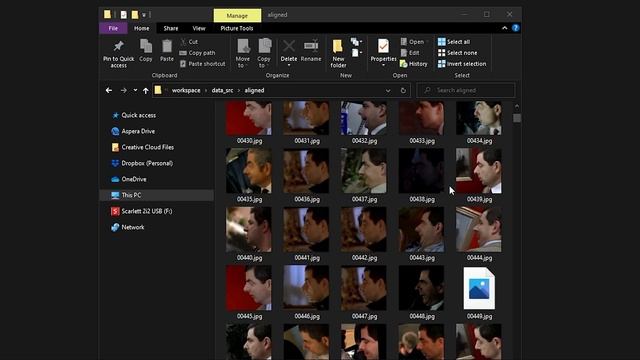Select thumbnail 00430.jpg
This screenshot has width=640, height=360.
[x=249, y=118]
